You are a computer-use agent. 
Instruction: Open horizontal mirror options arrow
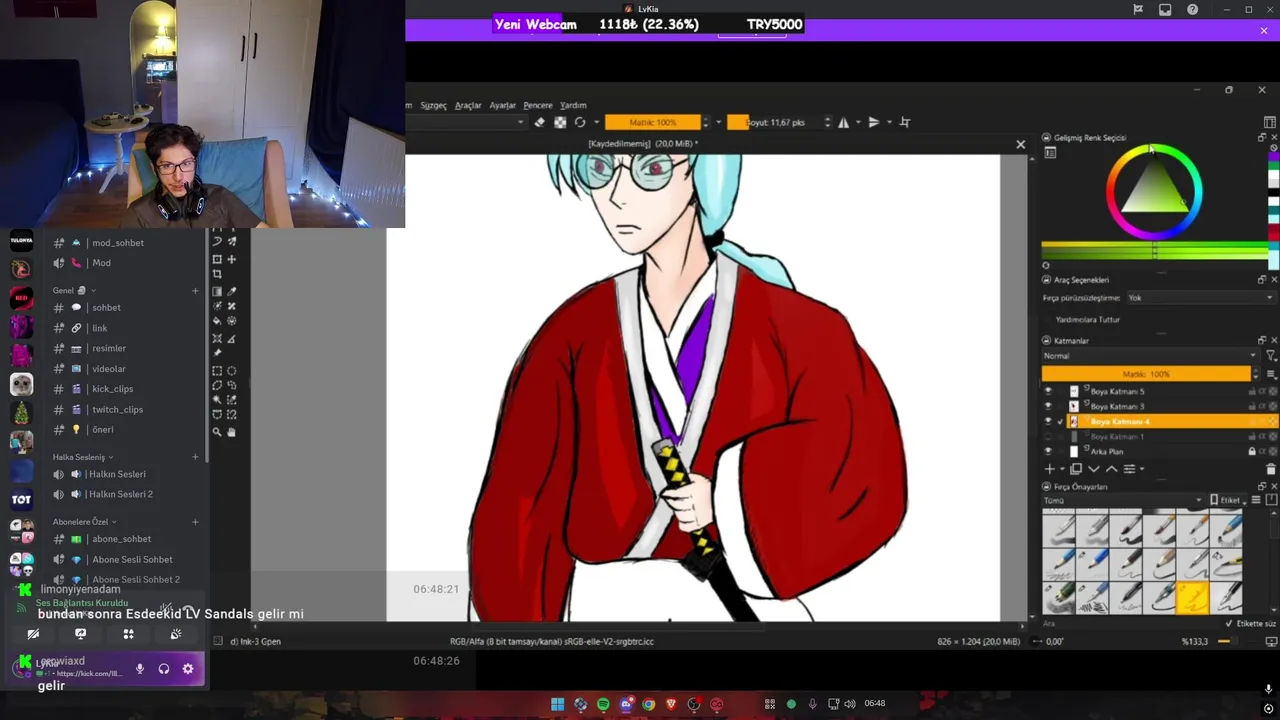click(858, 122)
